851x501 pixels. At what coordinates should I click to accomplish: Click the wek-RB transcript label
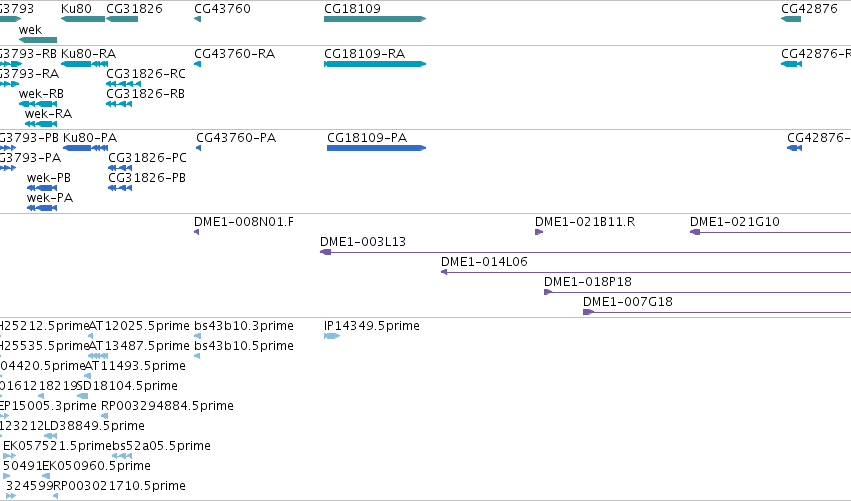pyautogui.click(x=41, y=94)
